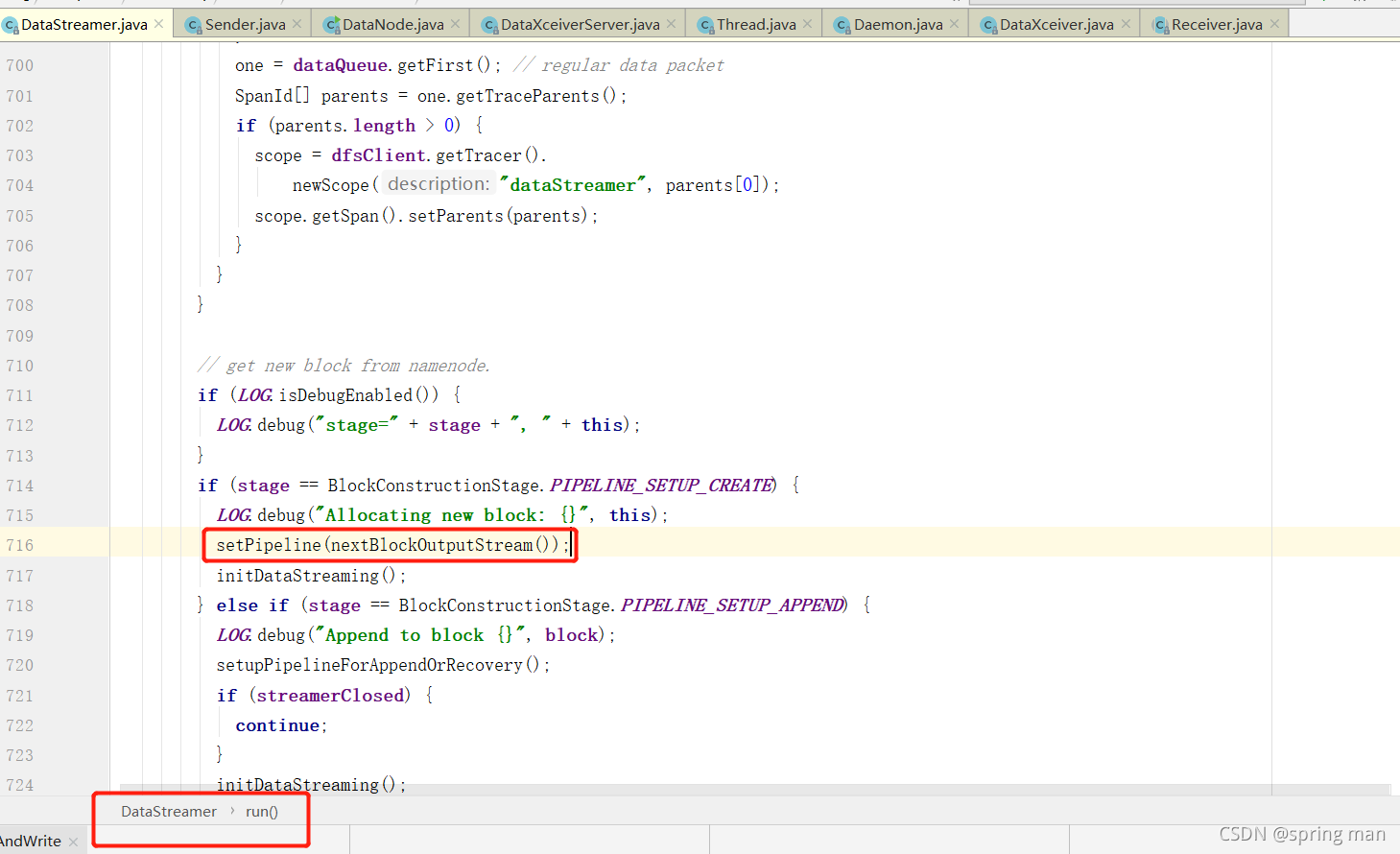Click line number 711 in the gutter

click(20, 395)
